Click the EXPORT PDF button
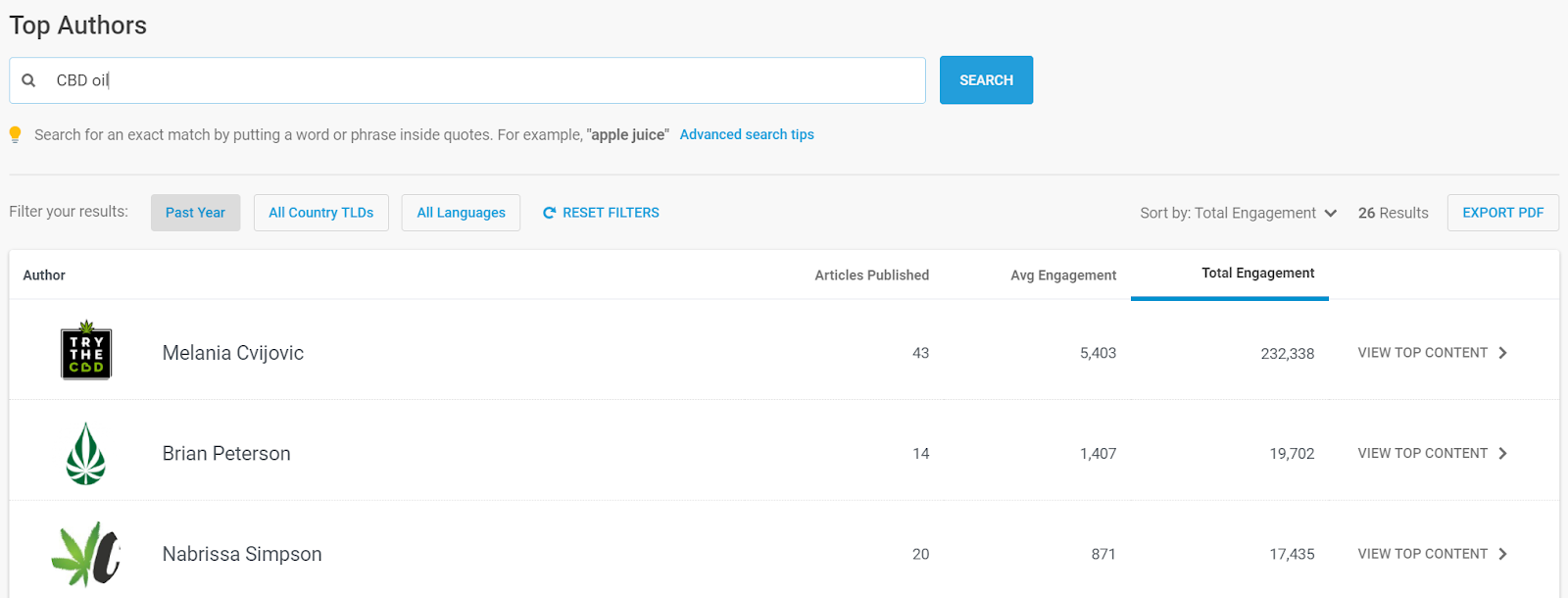This screenshot has height=598, width=1568. tap(1502, 213)
